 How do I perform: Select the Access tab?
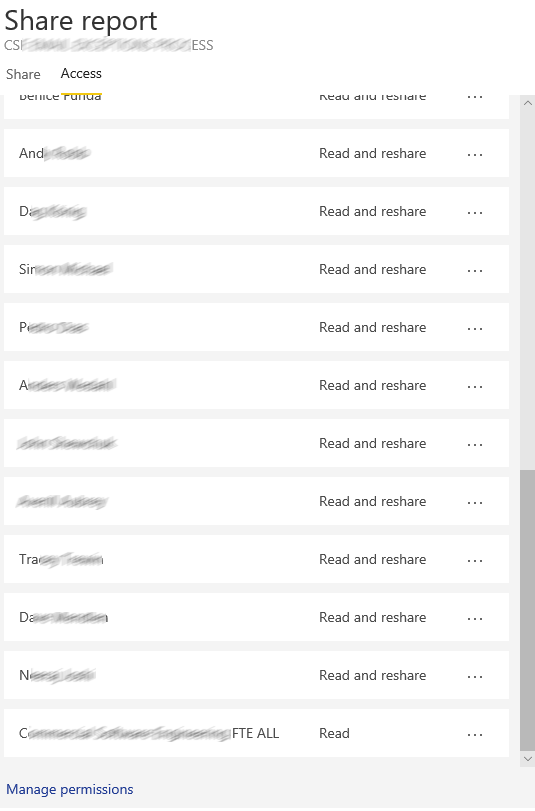81,73
